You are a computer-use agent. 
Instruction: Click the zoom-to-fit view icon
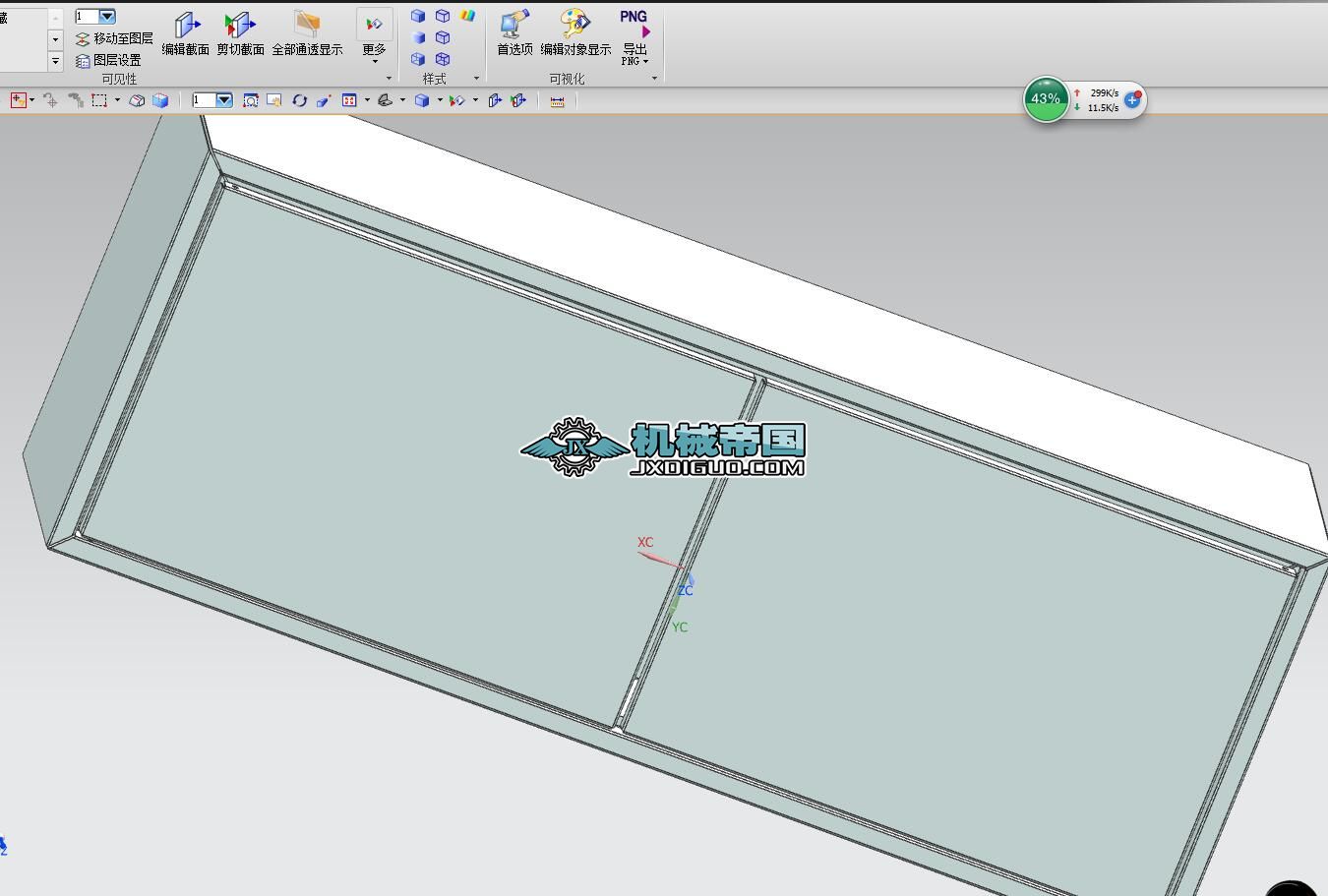pos(251,100)
